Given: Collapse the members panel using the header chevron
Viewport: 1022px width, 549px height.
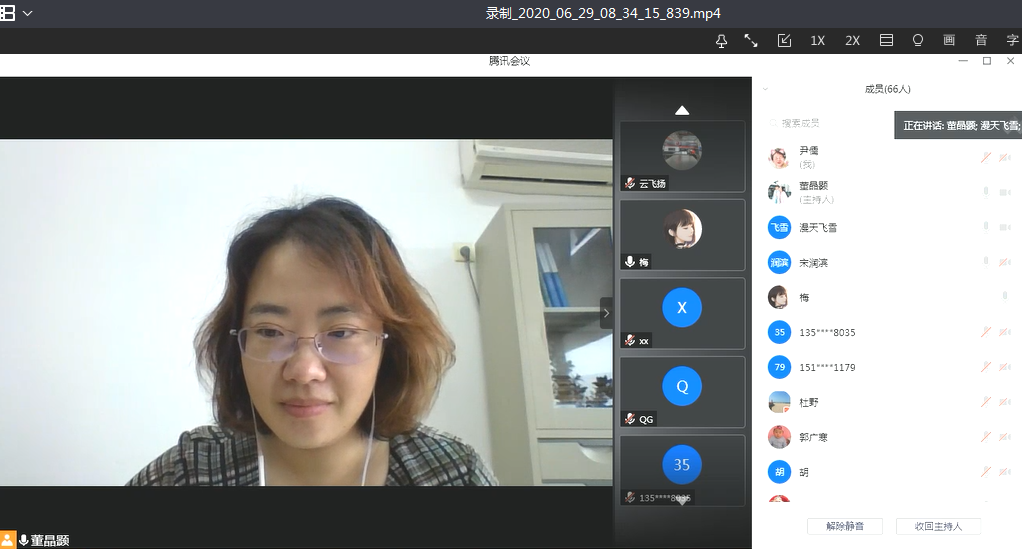Looking at the screenshot, I should 765,89.
